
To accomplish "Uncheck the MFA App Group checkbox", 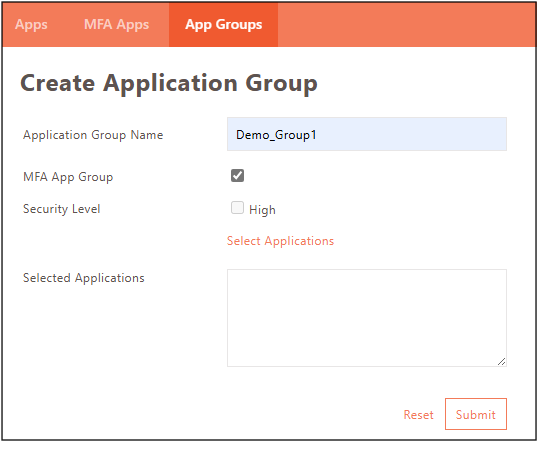I will coord(237,176).
